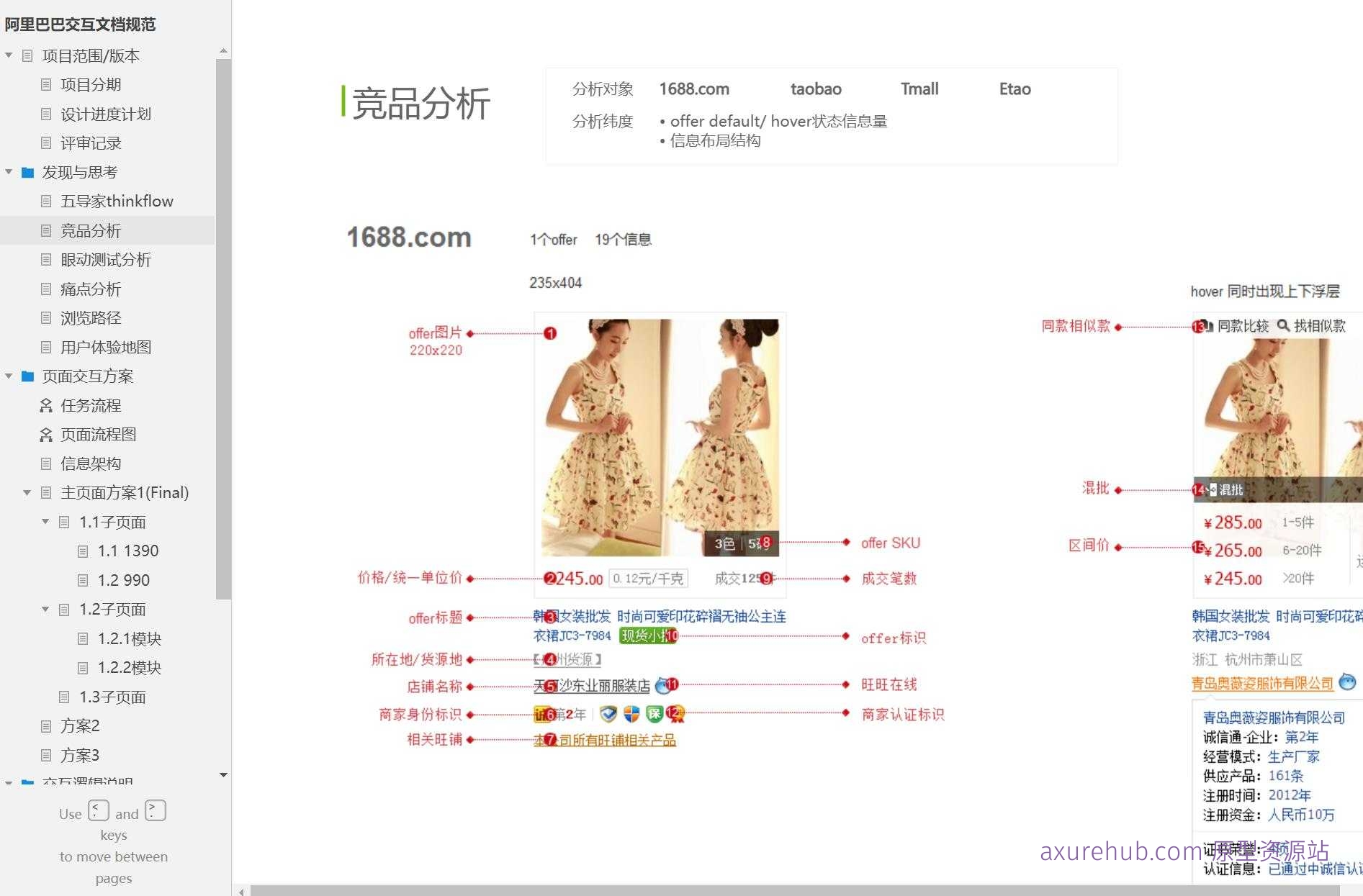Collapse the 发现与思考 folder
The height and width of the screenshot is (896, 1363).
tap(9, 172)
